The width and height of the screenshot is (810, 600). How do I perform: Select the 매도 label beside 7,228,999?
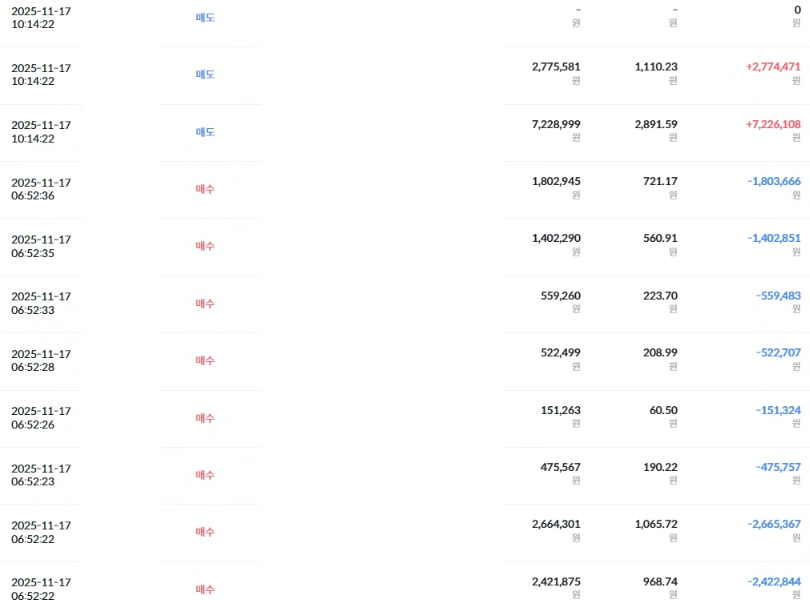(x=205, y=132)
